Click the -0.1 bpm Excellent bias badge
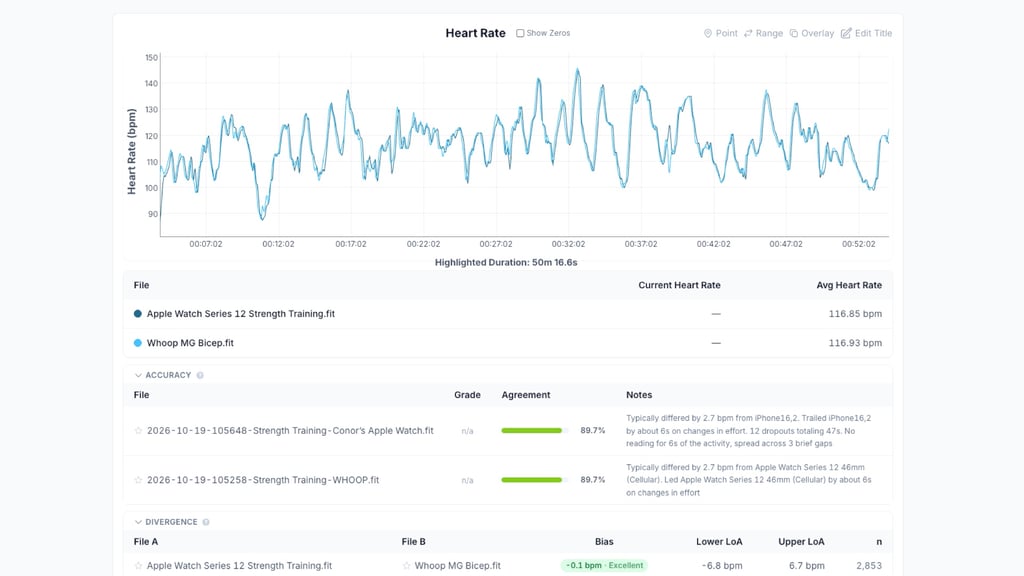 [604, 566]
